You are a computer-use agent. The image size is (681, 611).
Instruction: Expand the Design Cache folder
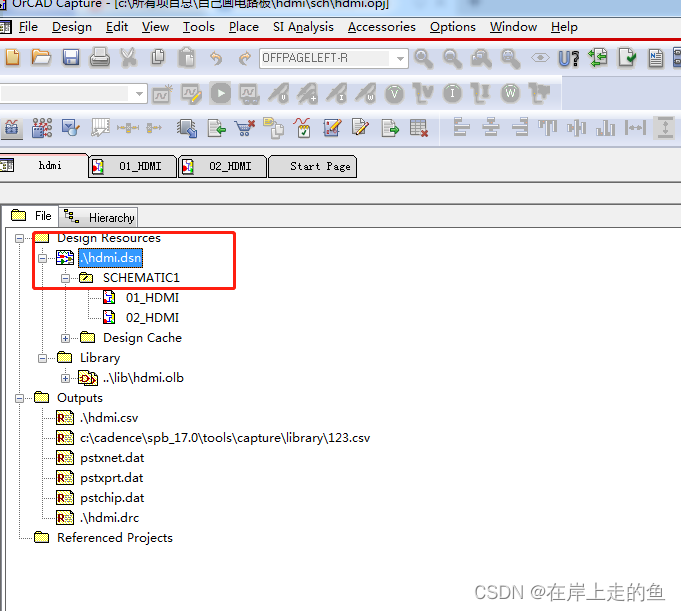point(66,338)
